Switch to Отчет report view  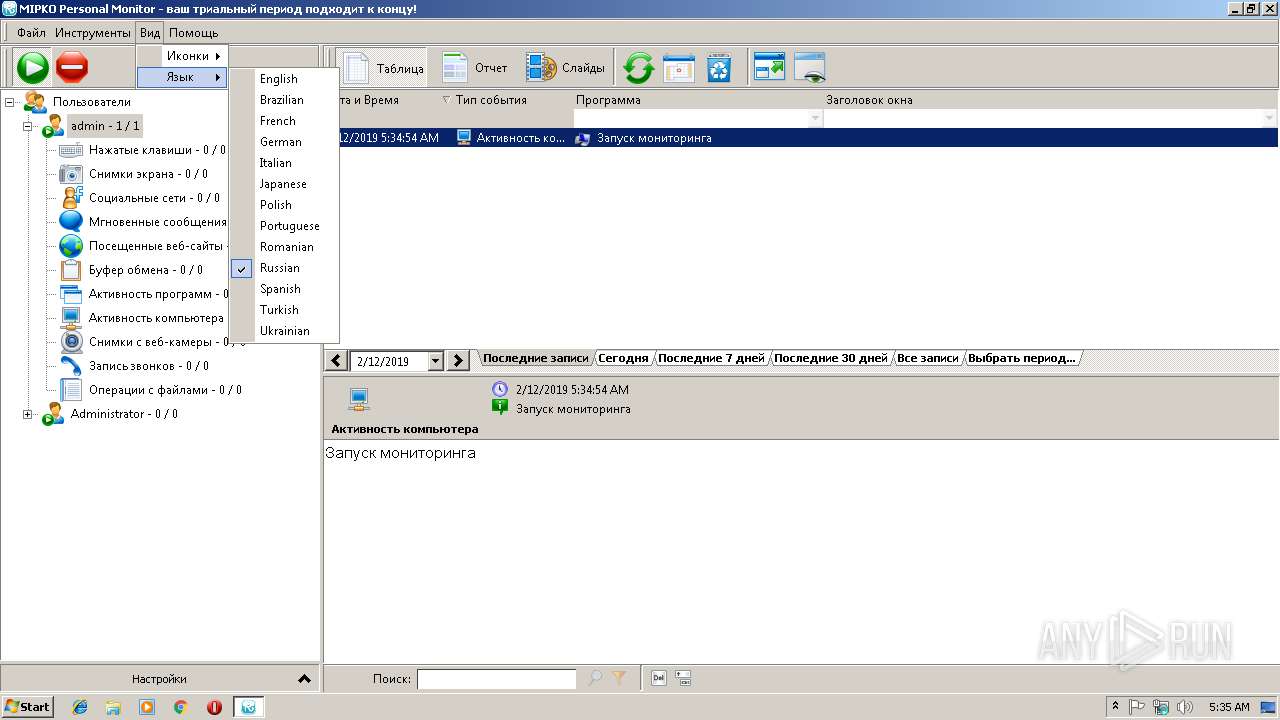pos(475,68)
